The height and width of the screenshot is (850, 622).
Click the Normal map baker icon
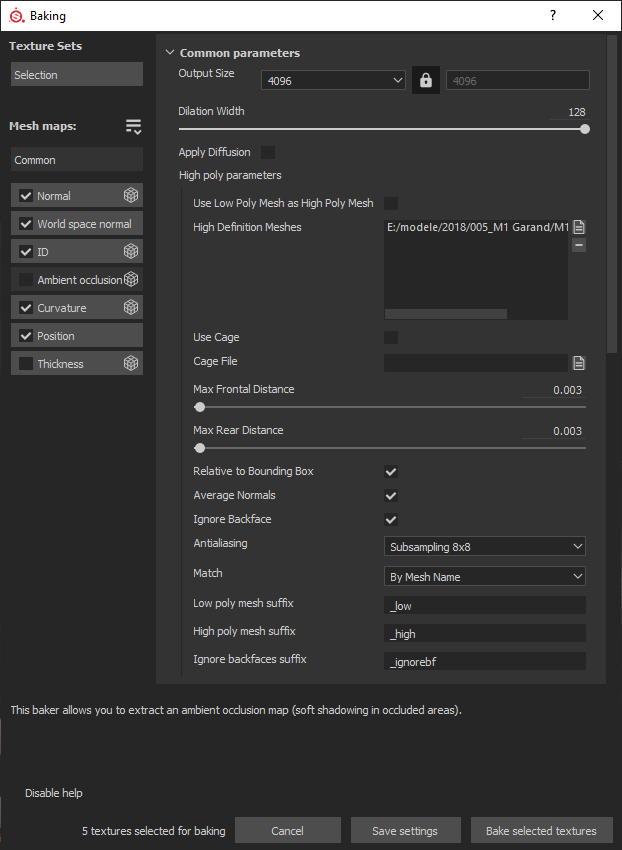tap(131, 196)
